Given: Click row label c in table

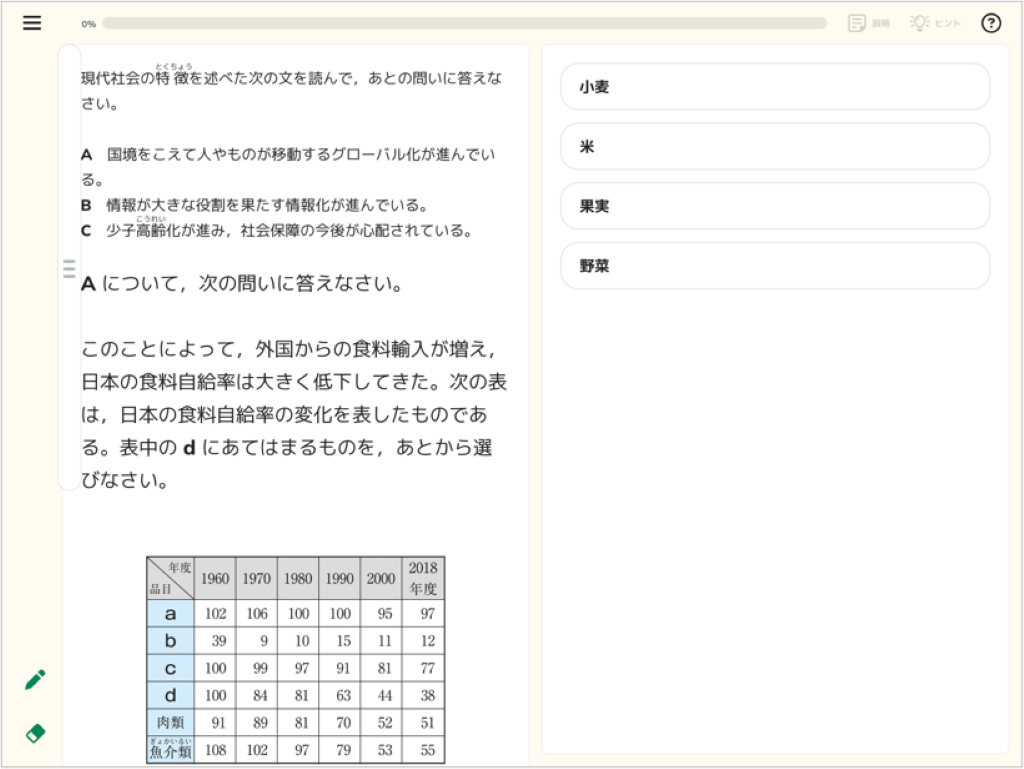Looking at the screenshot, I should (170, 668).
